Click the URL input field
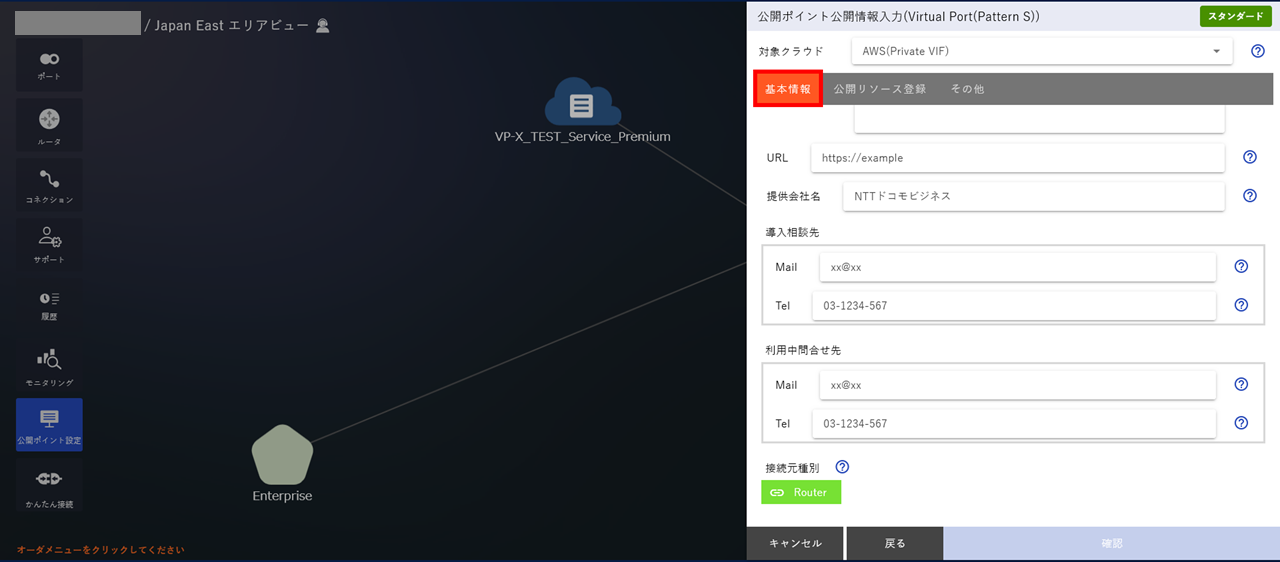 coord(1018,157)
